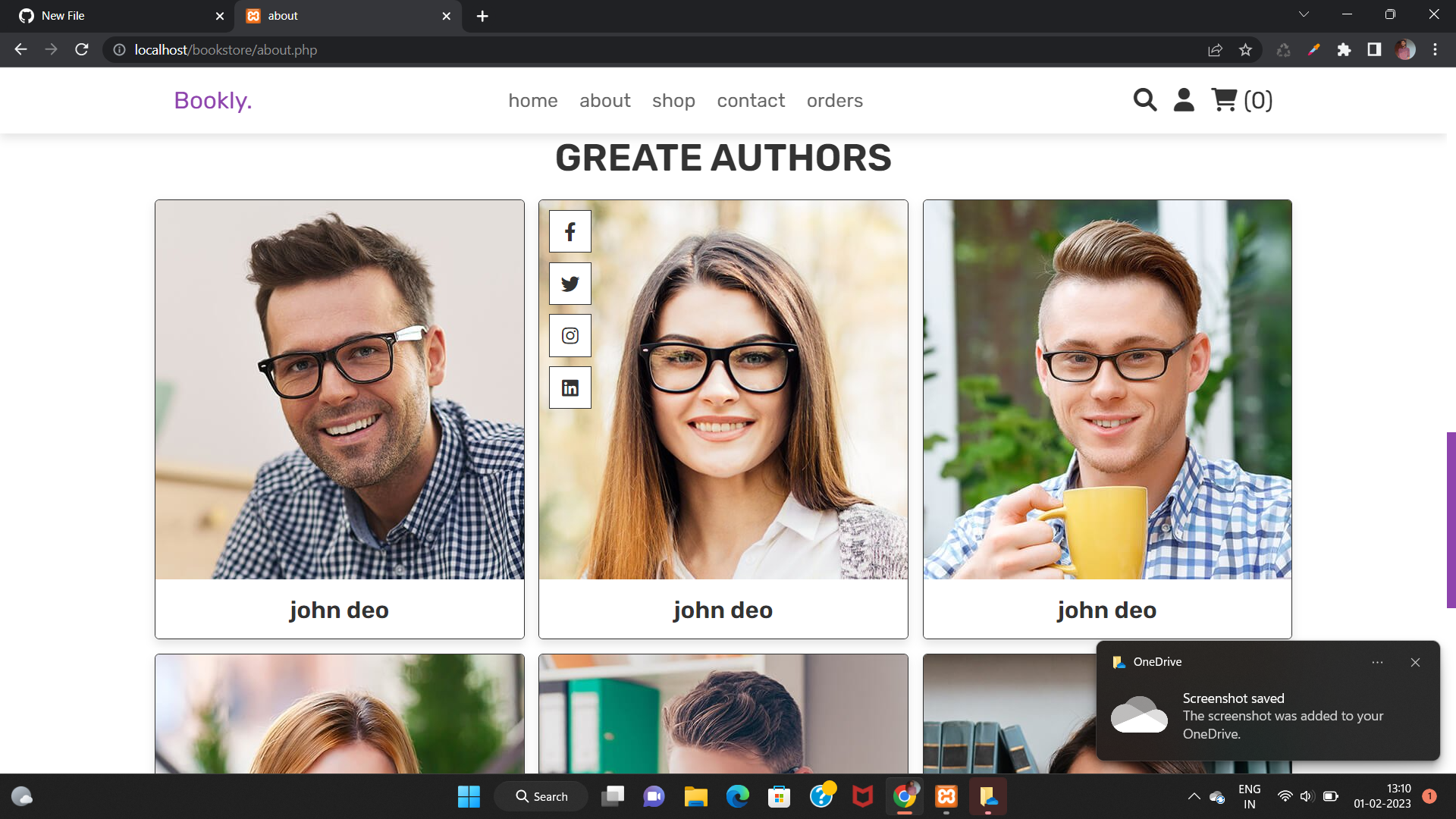Select the about tab
The image size is (1456, 819).
[x=347, y=16]
